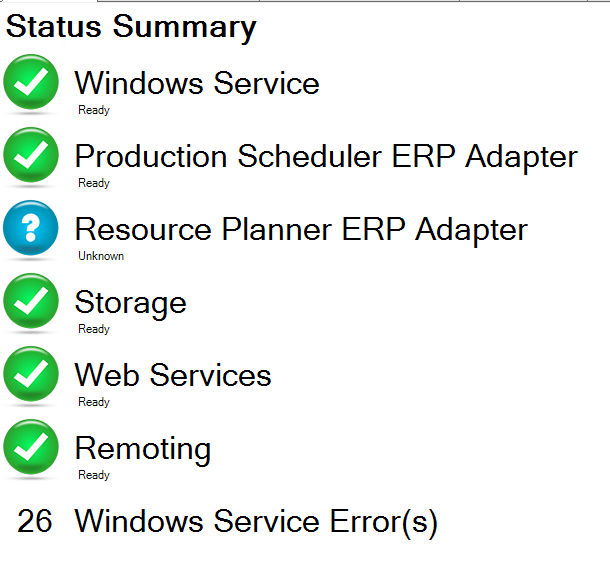
Task: Click the Ready status under Windows Service
Action: (94, 110)
